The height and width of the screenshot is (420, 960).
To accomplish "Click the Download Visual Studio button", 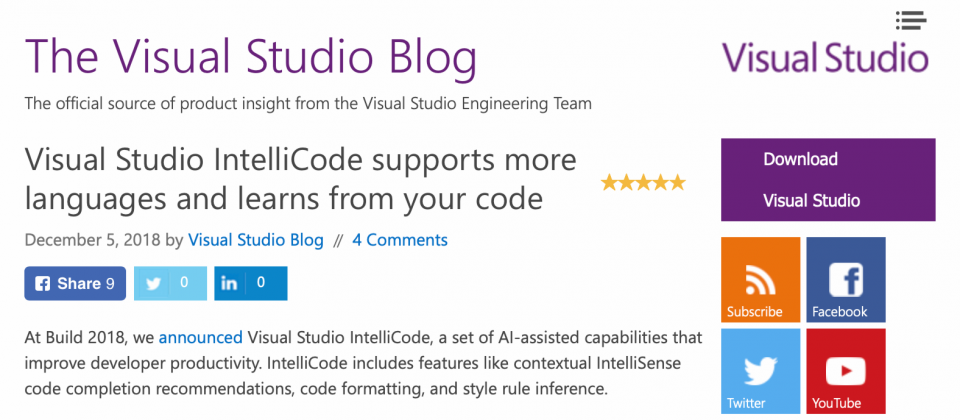I will click(x=828, y=180).
